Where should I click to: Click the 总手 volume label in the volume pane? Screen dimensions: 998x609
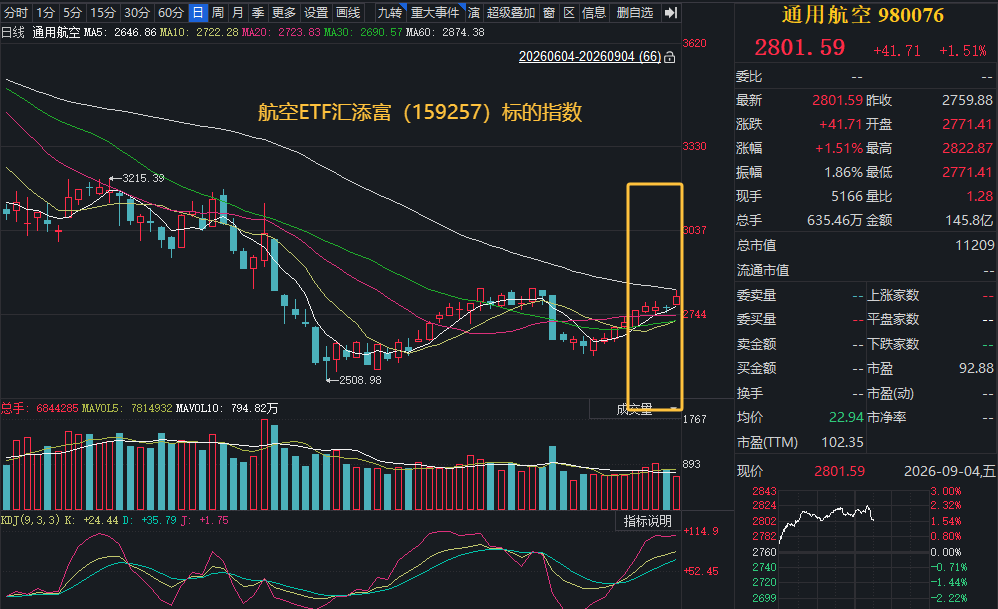click(x=39, y=408)
